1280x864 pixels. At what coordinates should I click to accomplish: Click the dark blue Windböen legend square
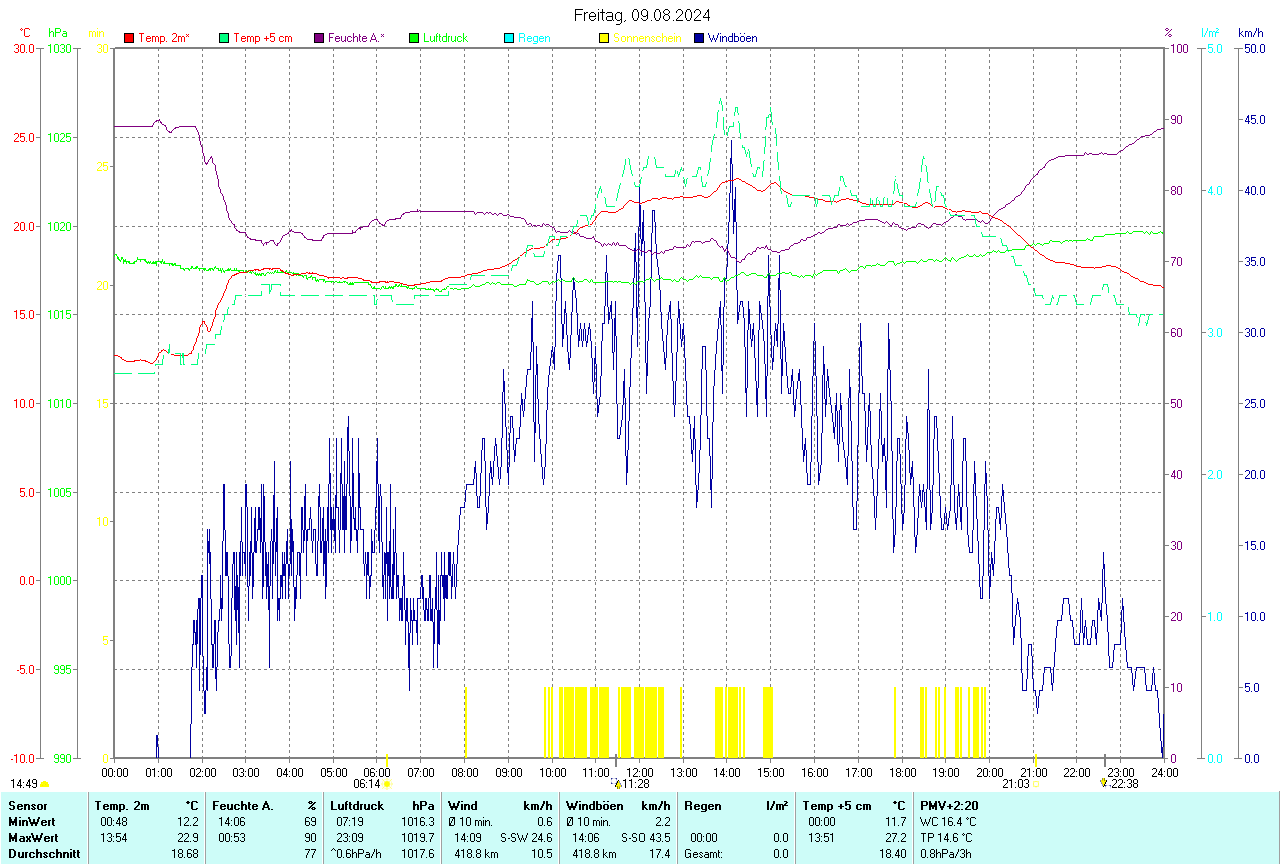point(699,38)
